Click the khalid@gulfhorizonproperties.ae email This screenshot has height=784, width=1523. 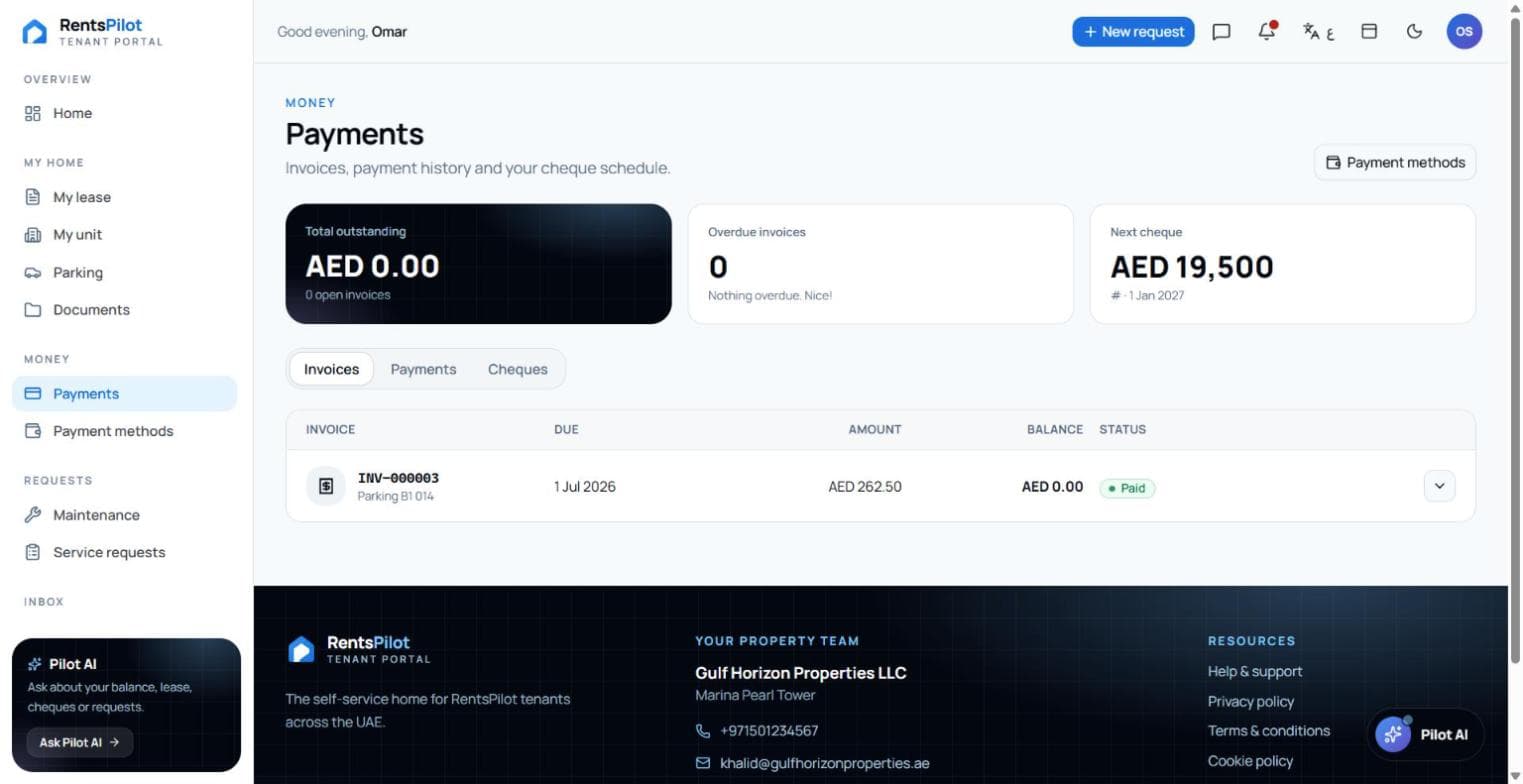[x=824, y=763]
